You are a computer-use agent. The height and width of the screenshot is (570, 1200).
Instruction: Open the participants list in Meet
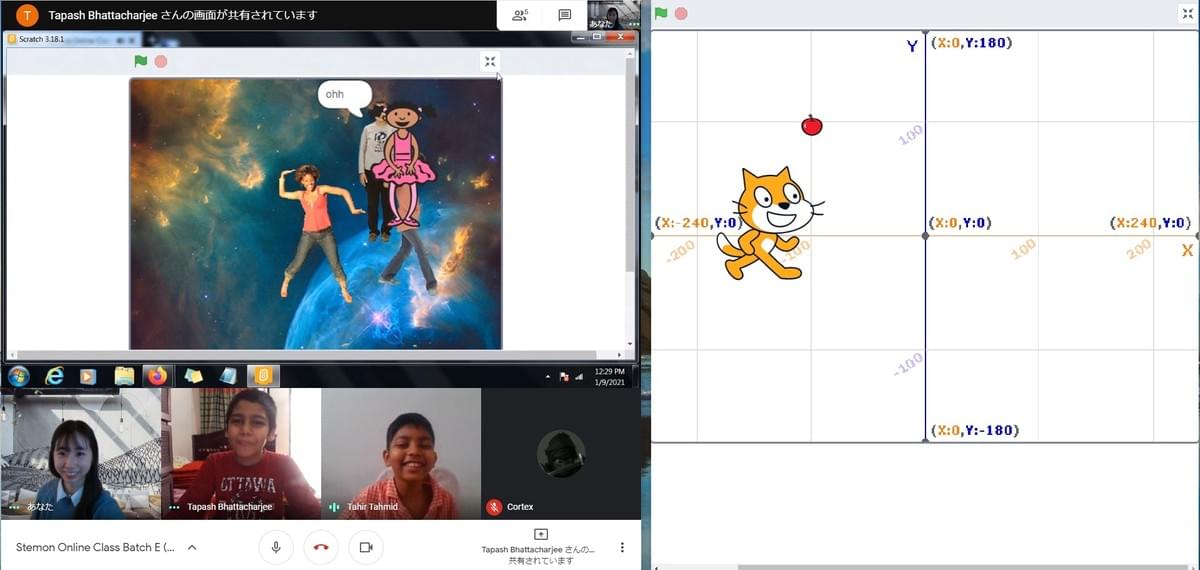[x=520, y=15]
